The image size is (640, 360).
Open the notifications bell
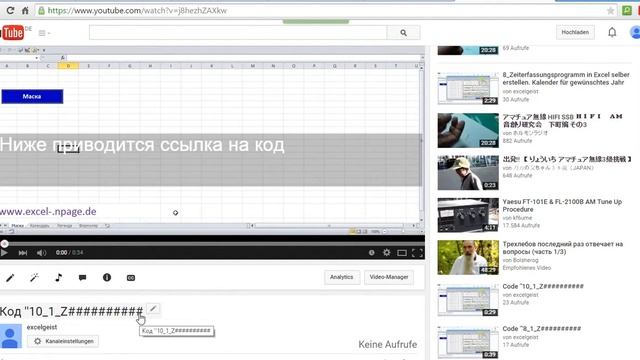tap(612, 32)
